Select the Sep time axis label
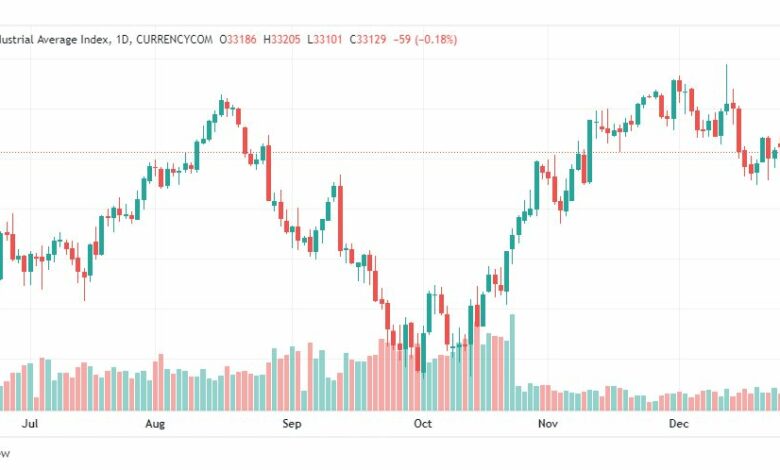Viewport: 780px width, 470px height. coord(291,424)
